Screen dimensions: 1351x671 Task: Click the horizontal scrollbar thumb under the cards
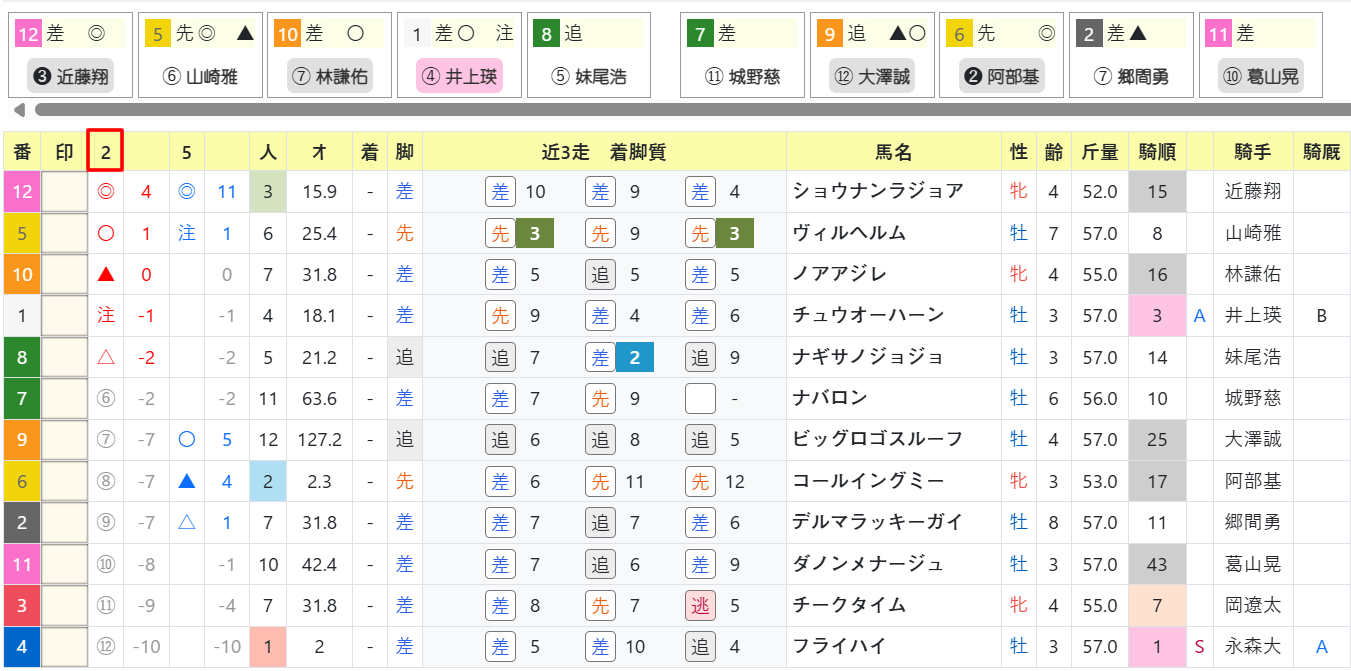click(692, 109)
